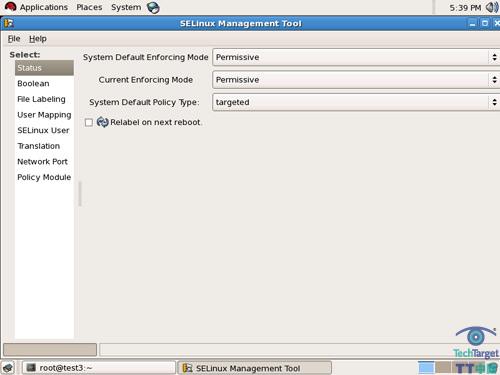
Task: Switch to the first workspace in pager
Action: tap(426, 368)
